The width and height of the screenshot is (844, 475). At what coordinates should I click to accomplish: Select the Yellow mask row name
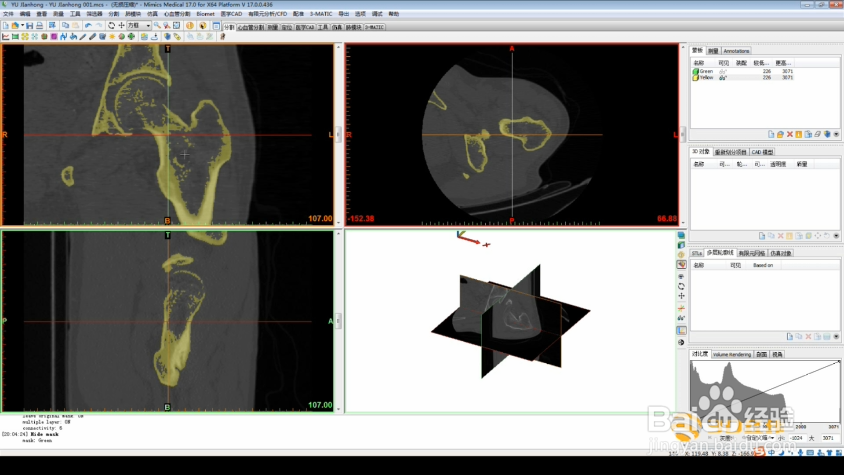coord(706,78)
